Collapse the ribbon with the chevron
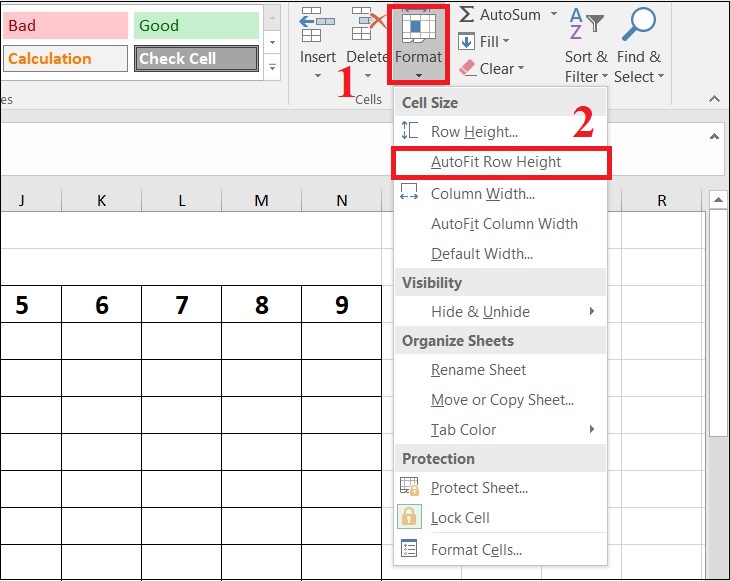 pos(714,99)
